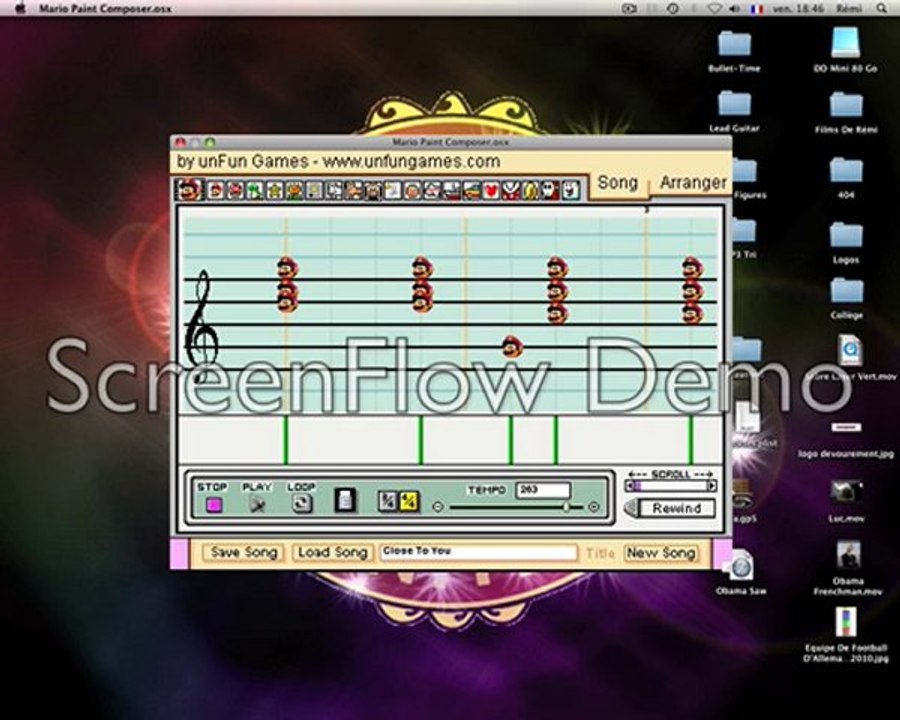Viewport: 900px width, 720px height.
Task: Click the scroll left arrow
Action: tap(629, 486)
